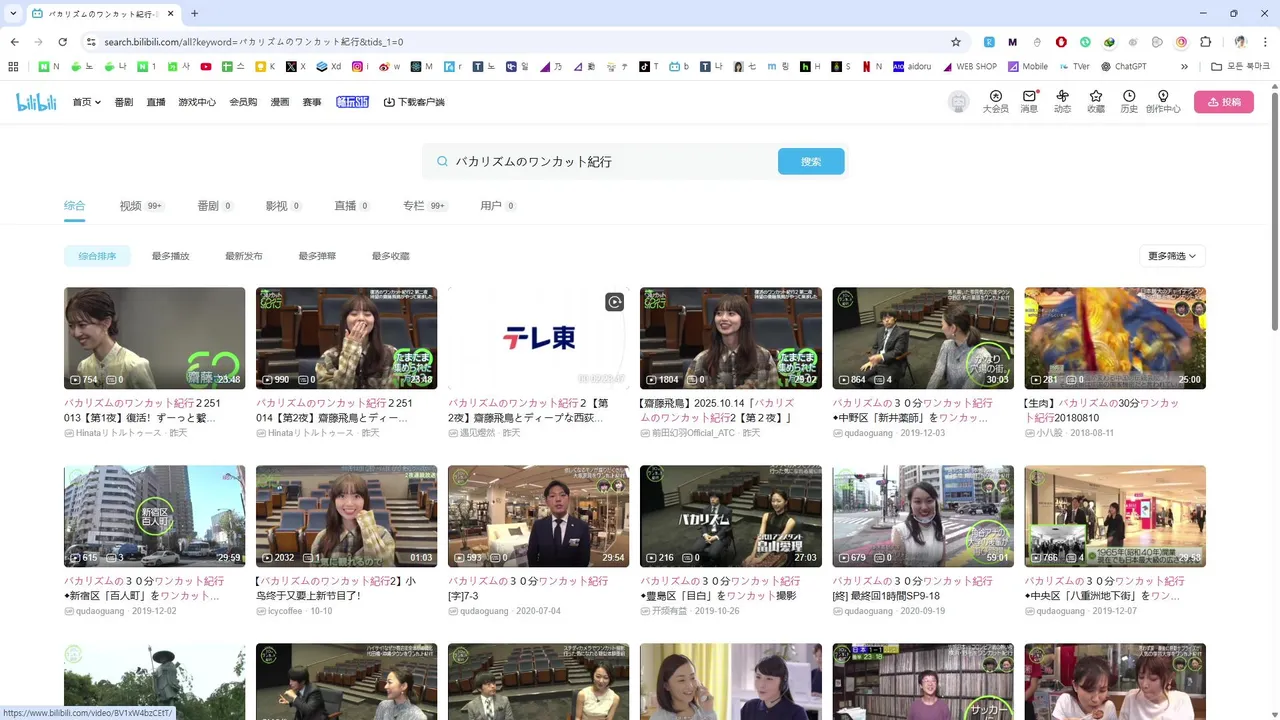Viewport: 1280px width, 720px height.
Task: Go to 游戏中心 in the top nav
Action: [x=197, y=102]
